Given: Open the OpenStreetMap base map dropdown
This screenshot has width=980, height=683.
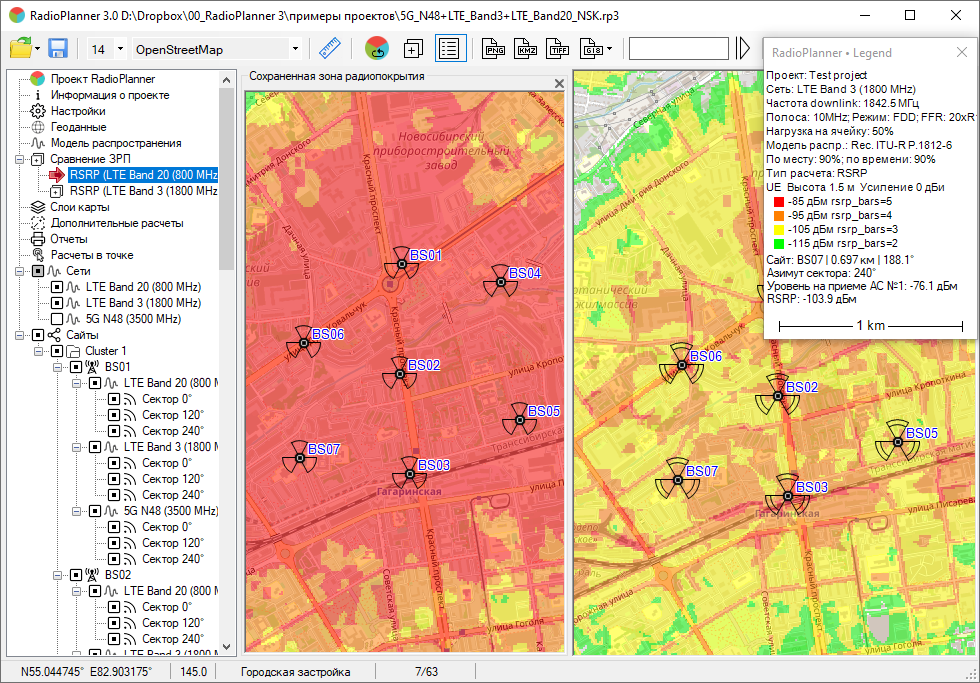Looking at the screenshot, I should [x=296, y=49].
